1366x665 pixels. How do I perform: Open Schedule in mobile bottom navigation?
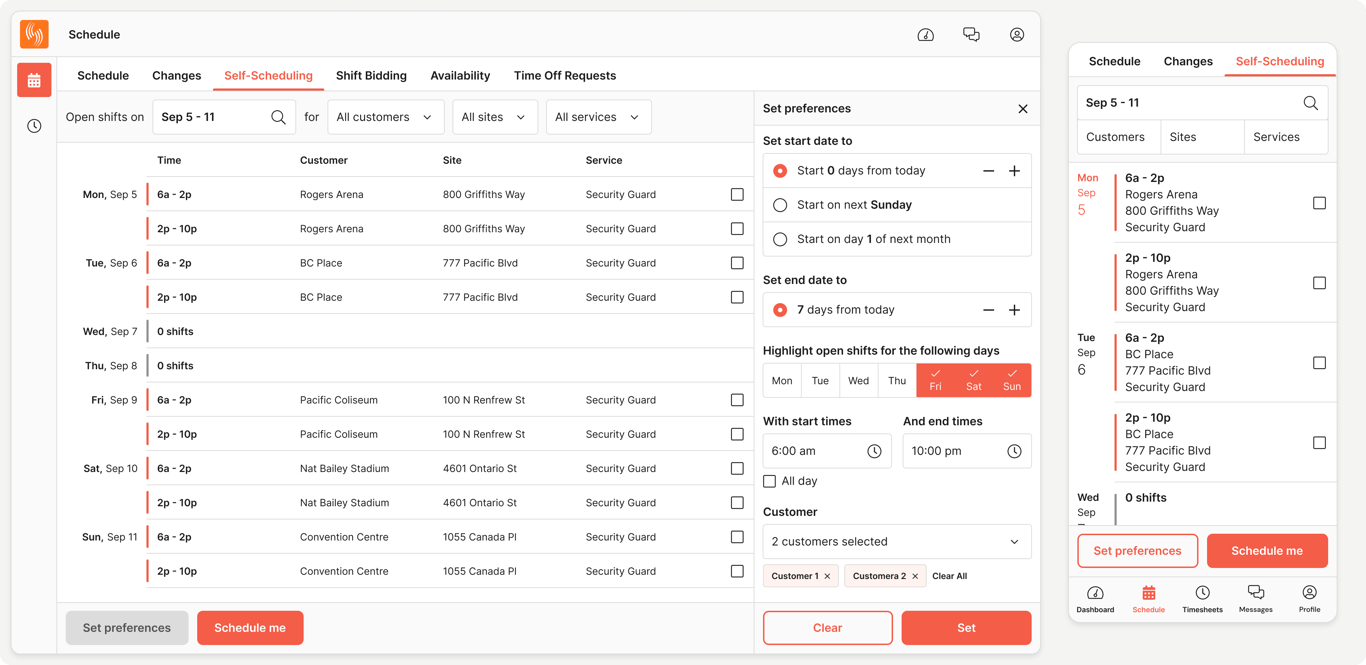[x=1148, y=599]
